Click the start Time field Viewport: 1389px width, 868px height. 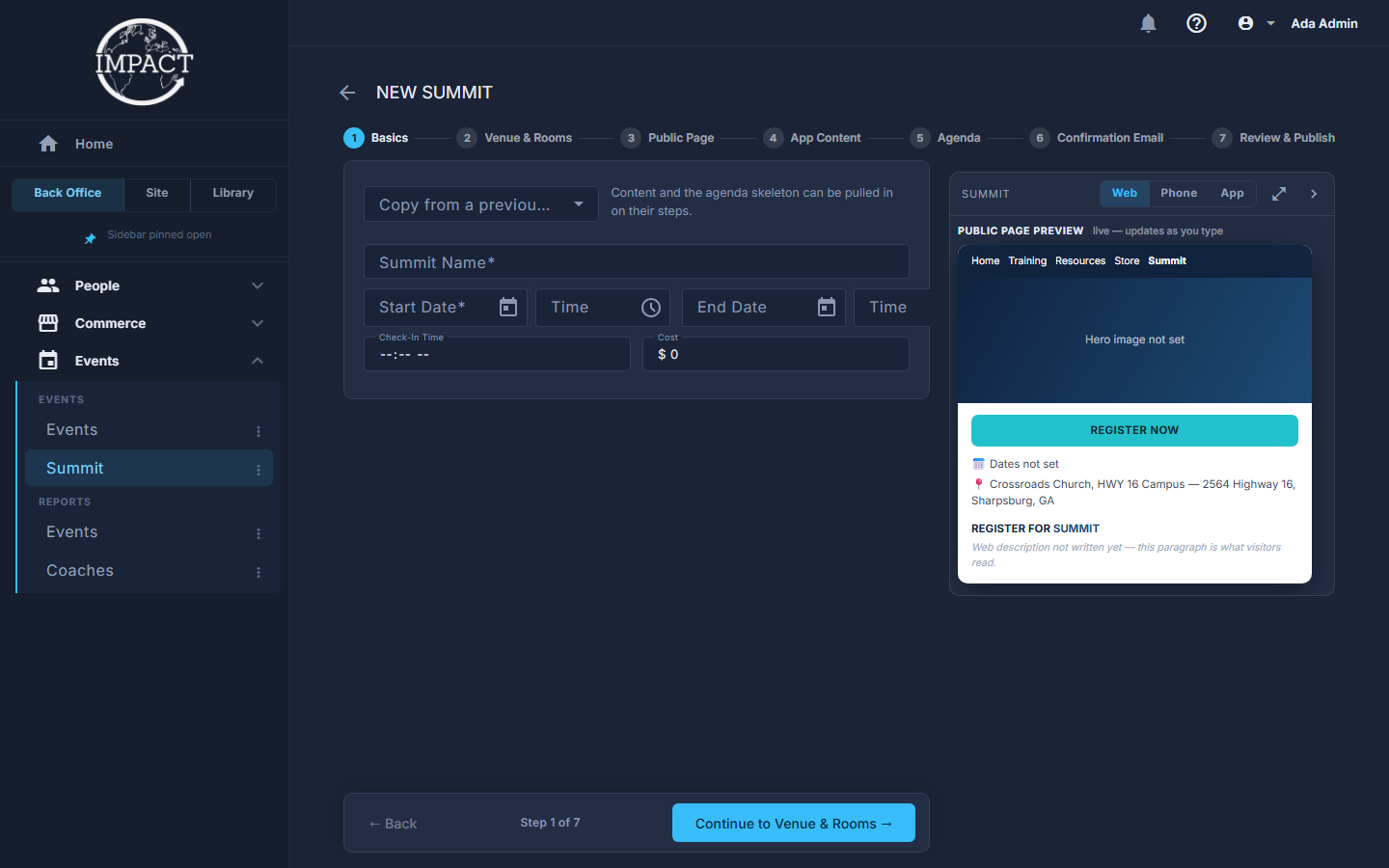point(603,308)
